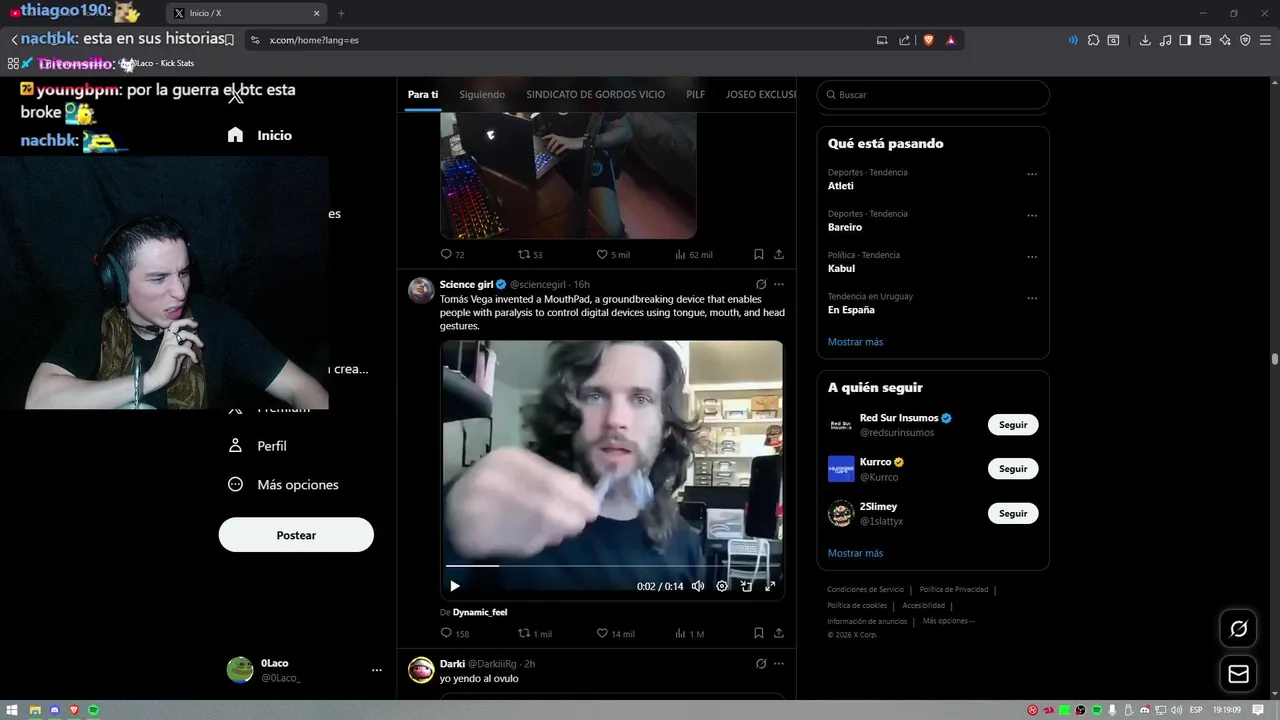Screen dimensions: 1280x720
Task: Share the Science girl post
Action: [x=779, y=633]
